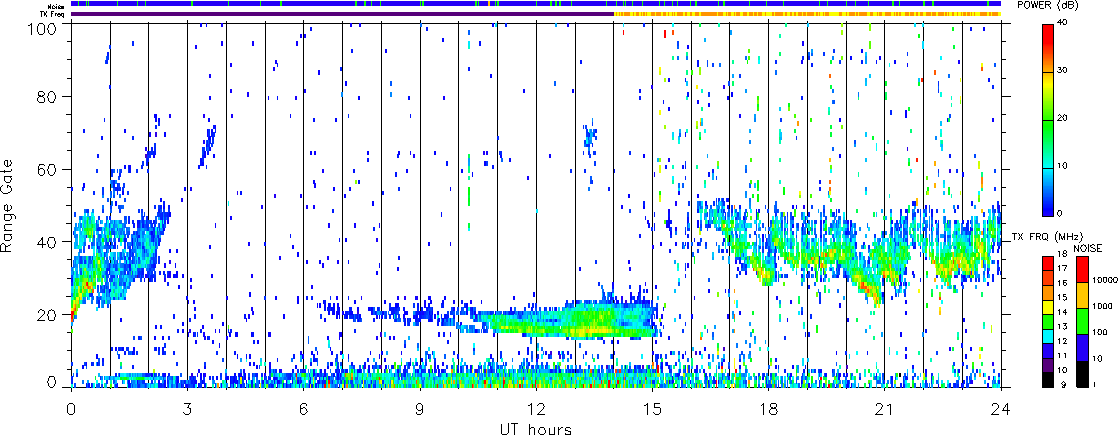Viewport: 1118px width, 435px height.
Task: Click the orange part of the TX Freq strip
Action: tap(808, 14)
